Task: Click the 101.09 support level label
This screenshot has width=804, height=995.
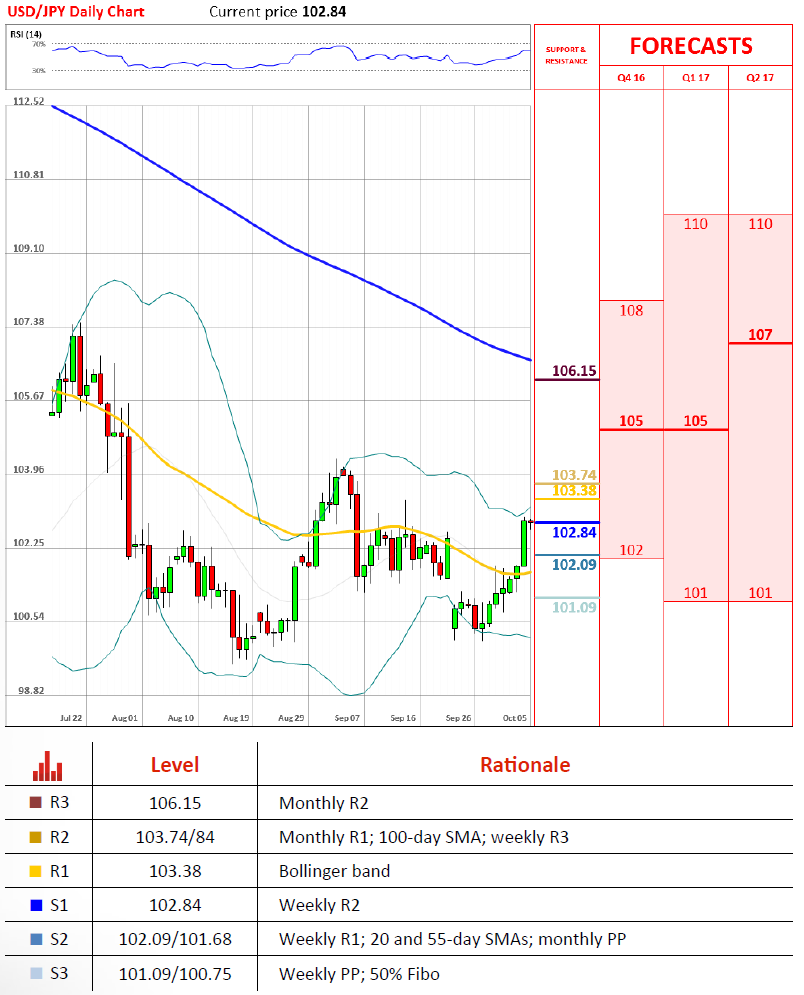Action: click(x=574, y=607)
